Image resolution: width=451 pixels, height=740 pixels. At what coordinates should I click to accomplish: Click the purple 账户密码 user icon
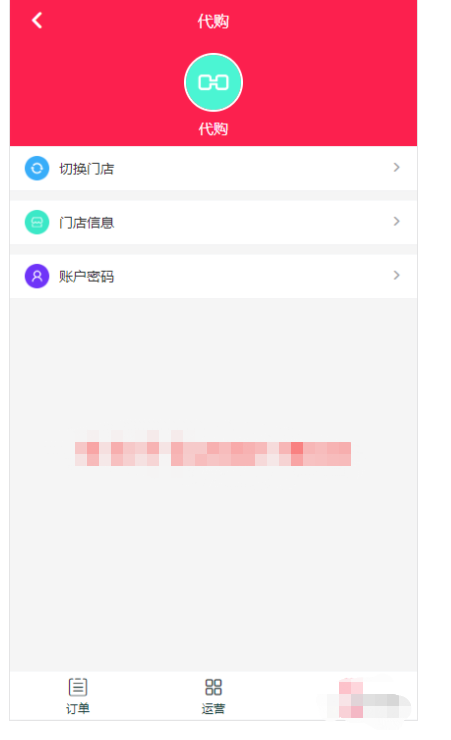(37, 276)
